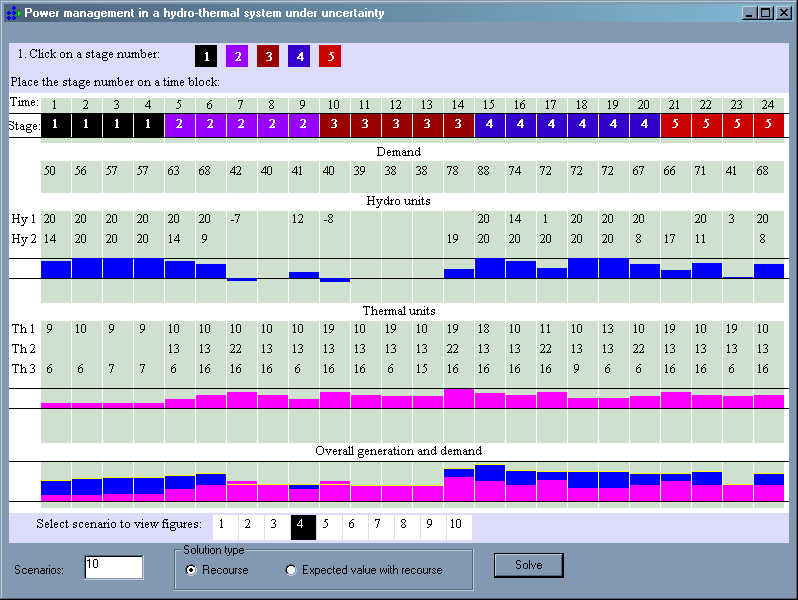Select the dark red stage 3 box
The width and height of the screenshot is (798, 600).
click(x=268, y=57)
